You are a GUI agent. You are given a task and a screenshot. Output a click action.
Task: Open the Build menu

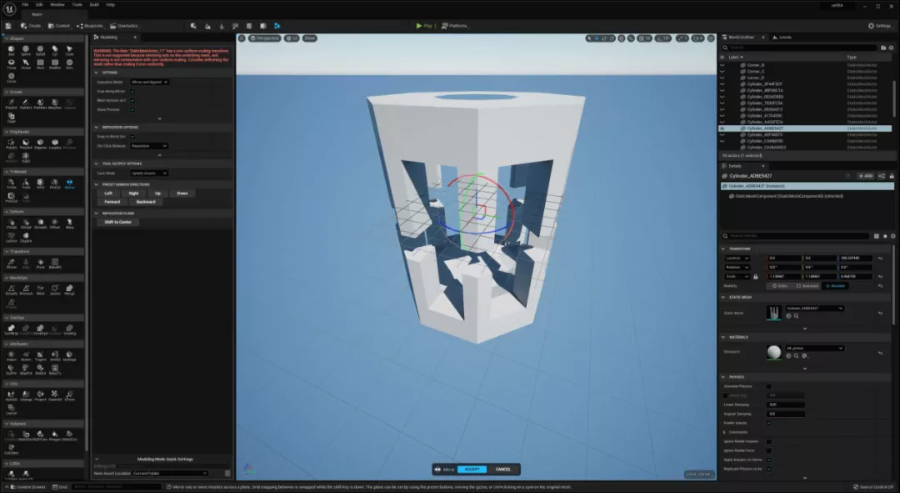94,5
